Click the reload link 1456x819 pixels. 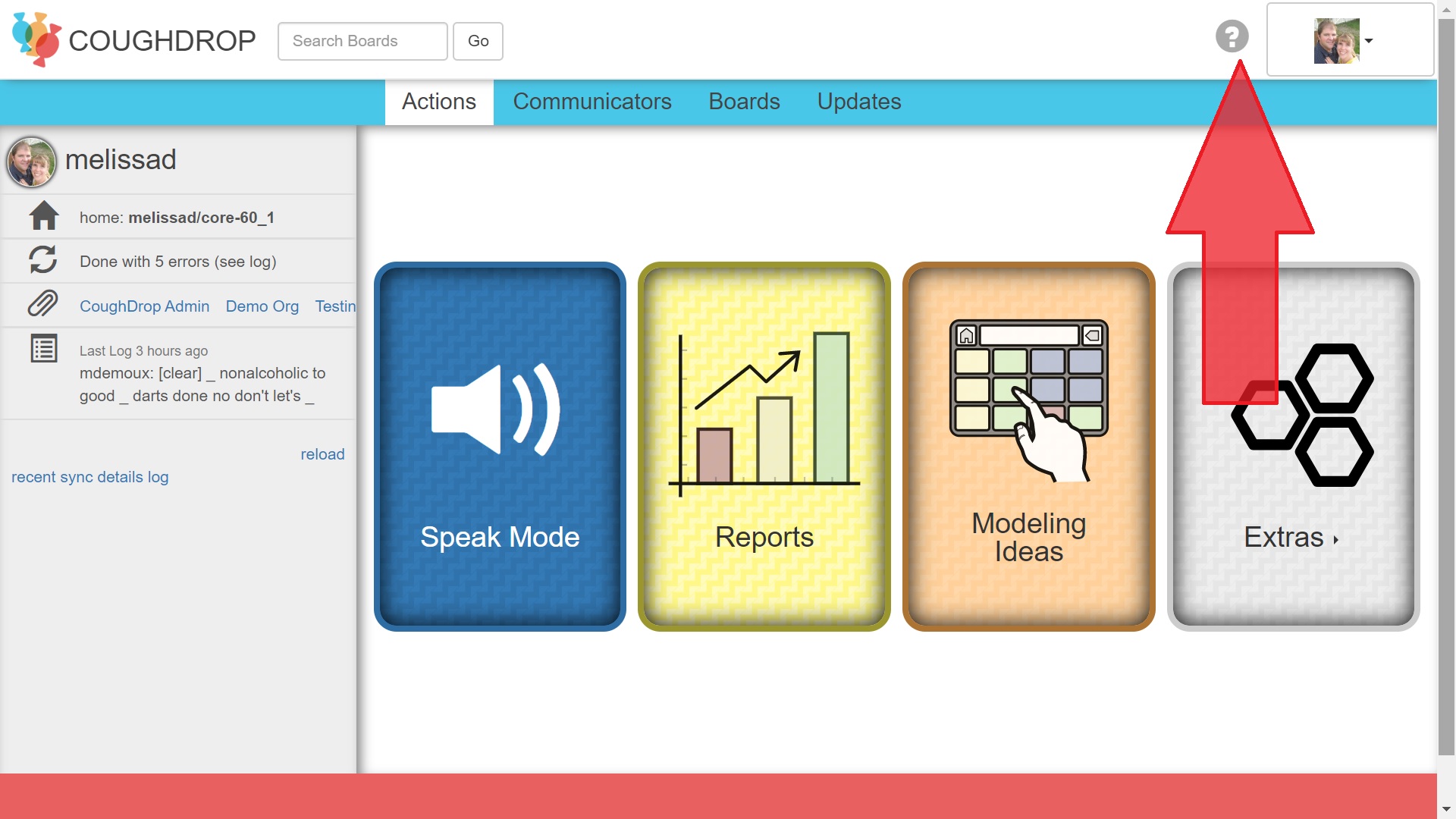click(x=322, y=454)
